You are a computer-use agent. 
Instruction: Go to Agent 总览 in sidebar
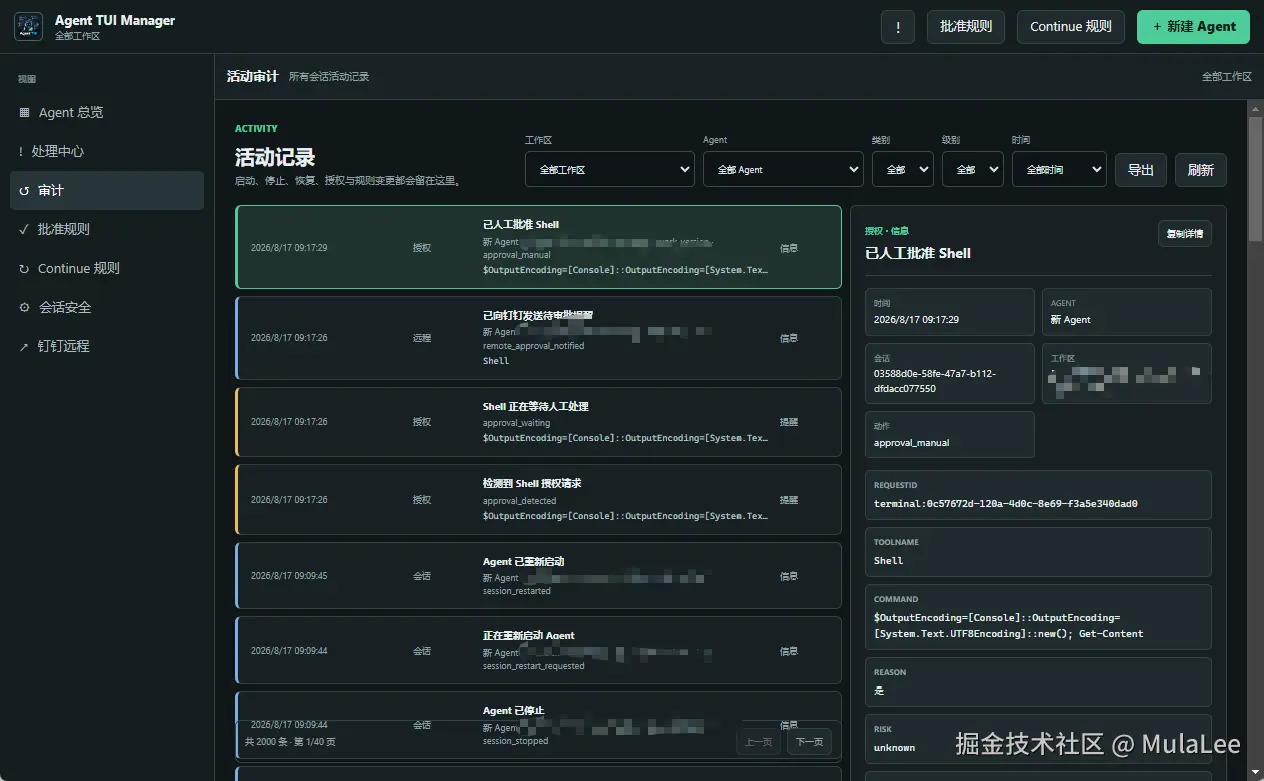pos(107,112)
